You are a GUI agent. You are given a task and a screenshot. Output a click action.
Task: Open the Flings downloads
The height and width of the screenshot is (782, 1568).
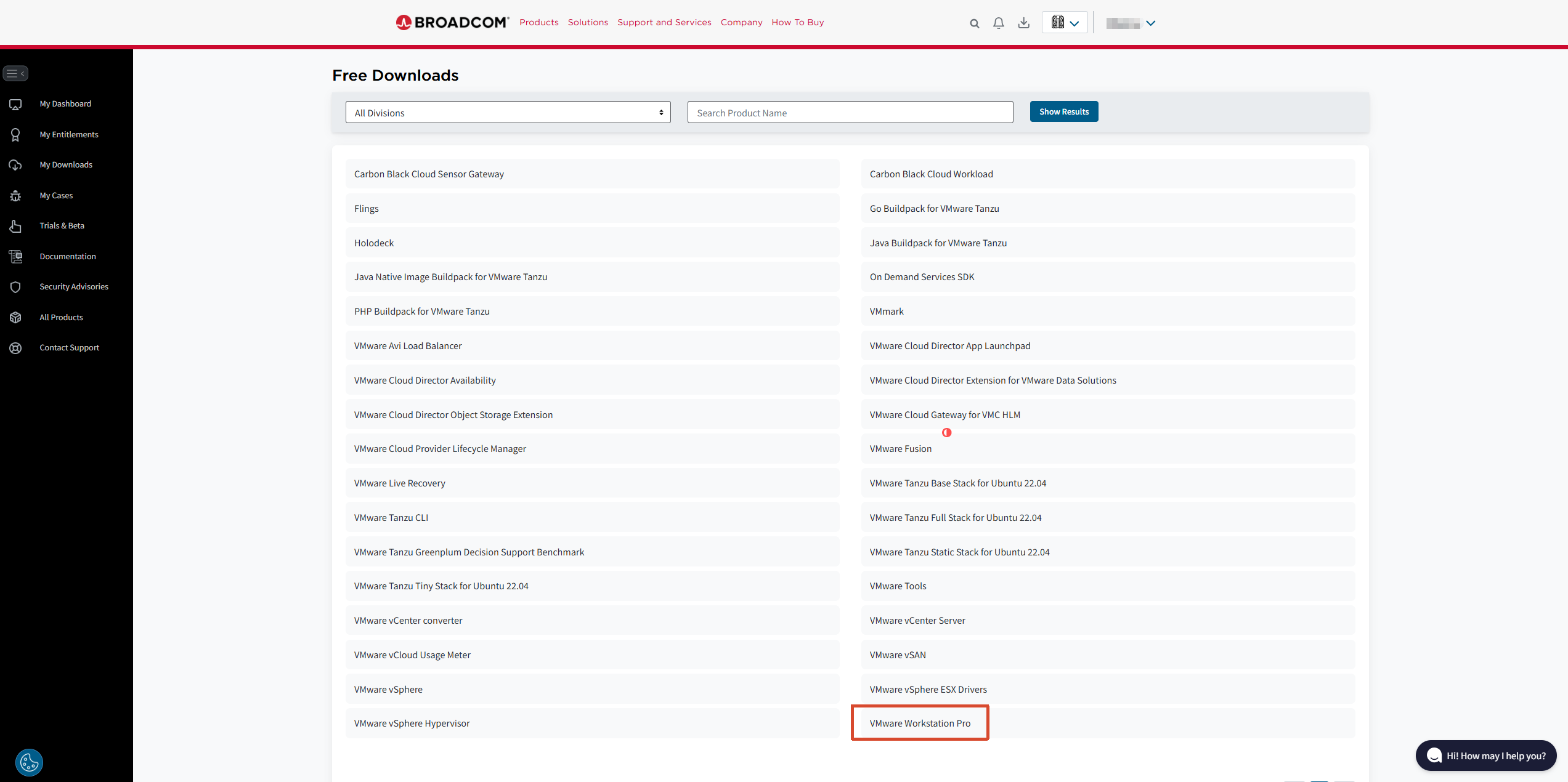pyautogui.click(x=593, y=209)
